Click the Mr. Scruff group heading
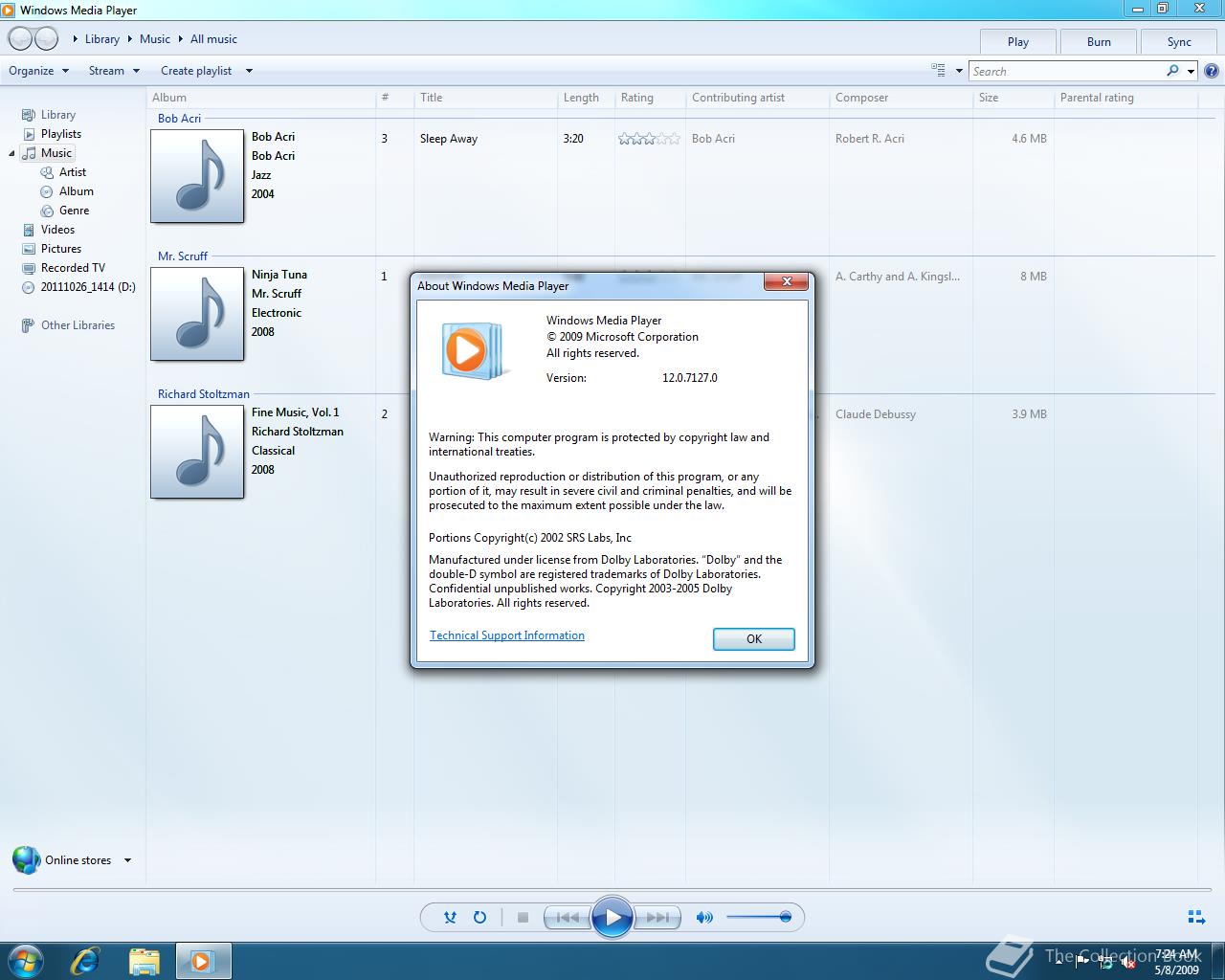 pos(183,256)
